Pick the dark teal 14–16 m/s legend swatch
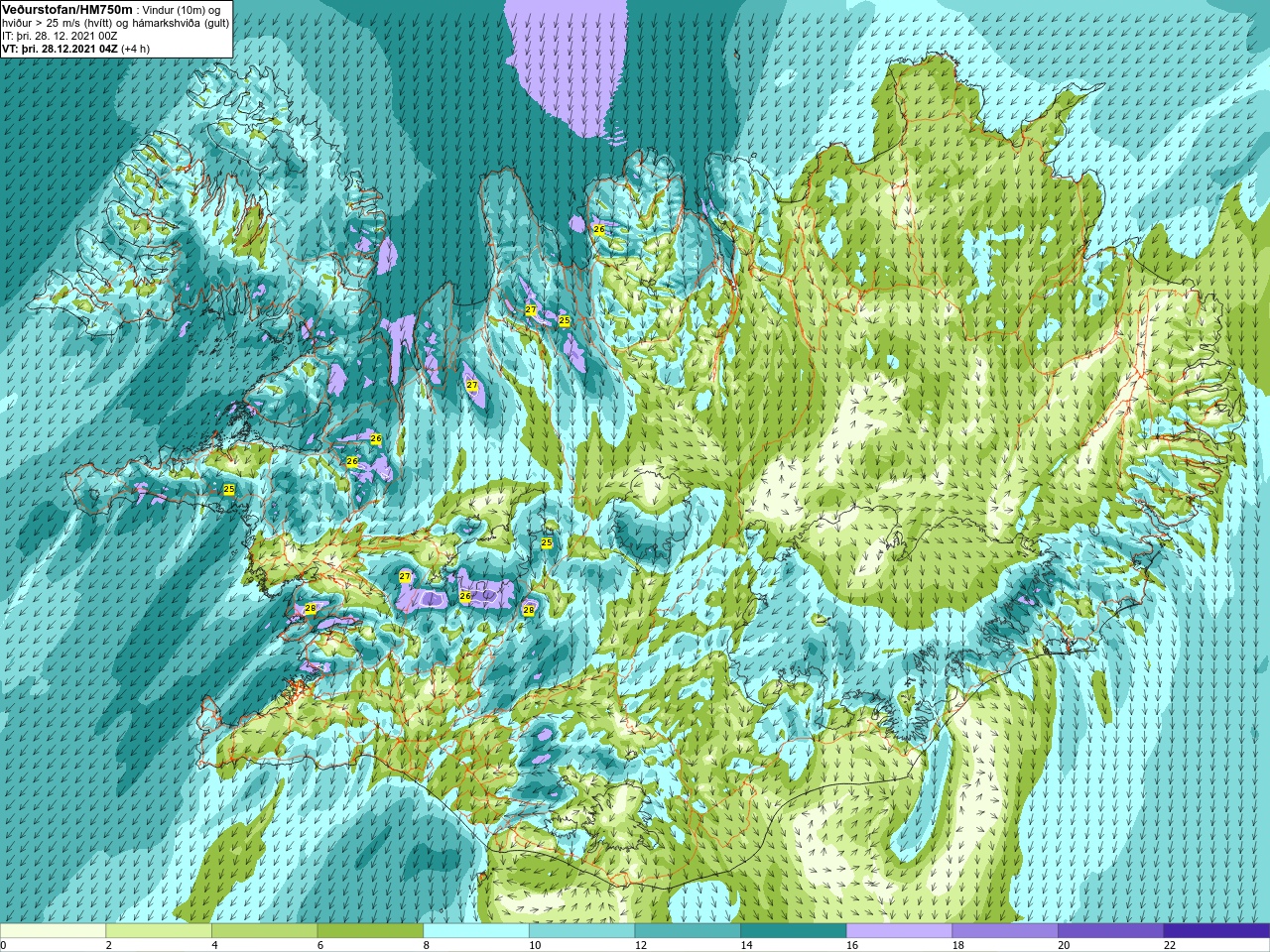The width and height of the screenshot is (1270, 952). tap(793, 930)
